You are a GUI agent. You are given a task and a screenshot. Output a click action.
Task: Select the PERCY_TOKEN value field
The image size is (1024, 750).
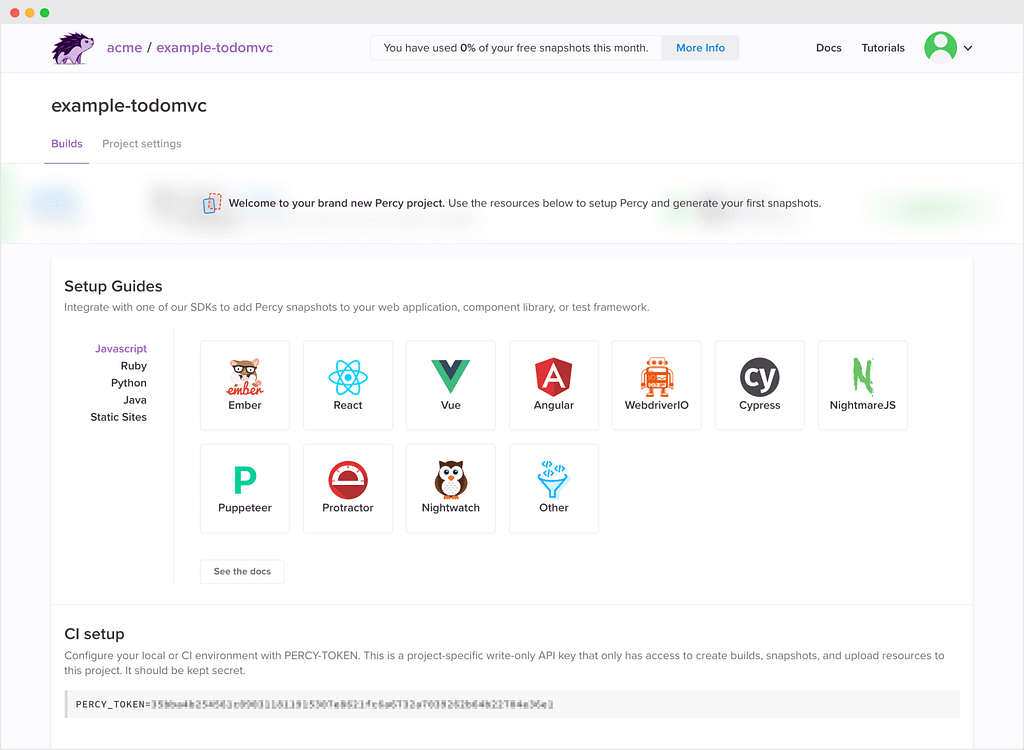pyautogui.click(x=513, y=704)
